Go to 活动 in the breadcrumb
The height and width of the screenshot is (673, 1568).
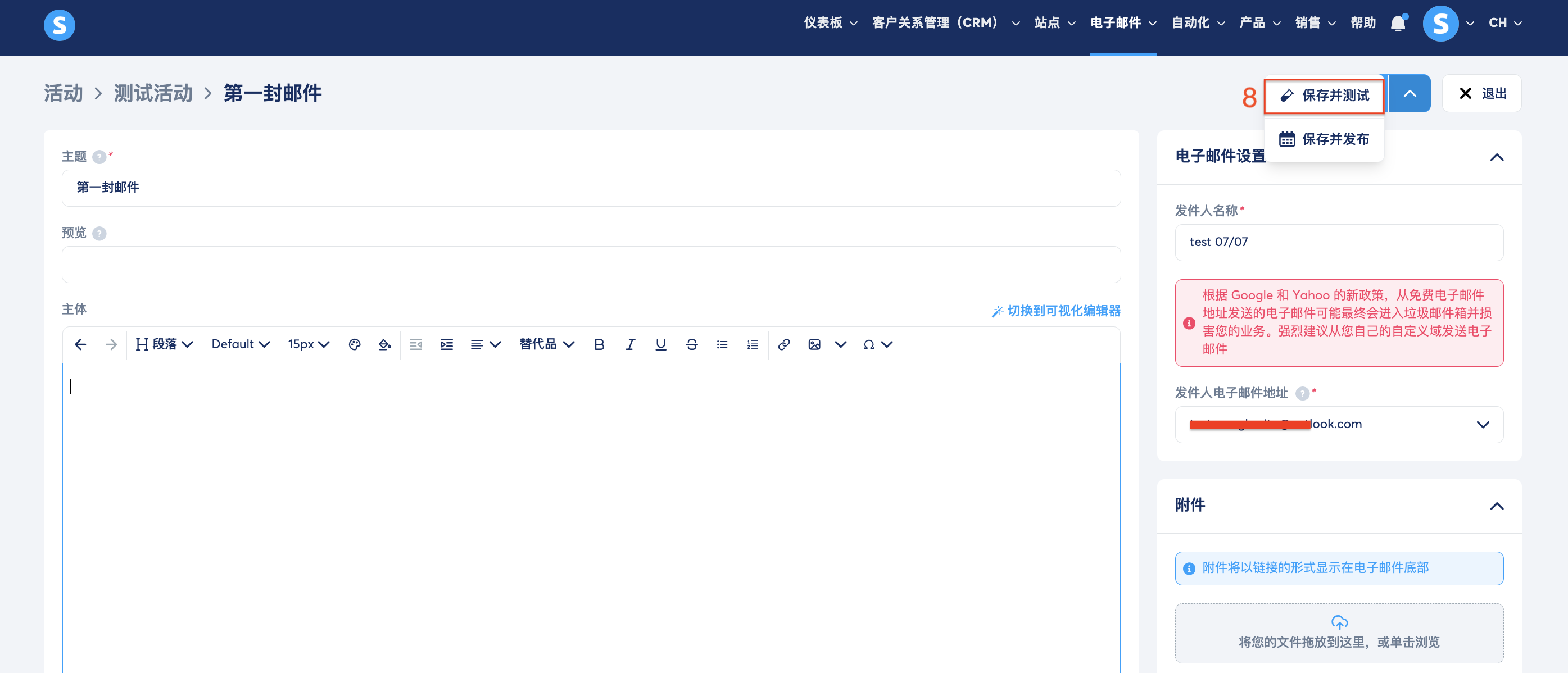(64, 93)
